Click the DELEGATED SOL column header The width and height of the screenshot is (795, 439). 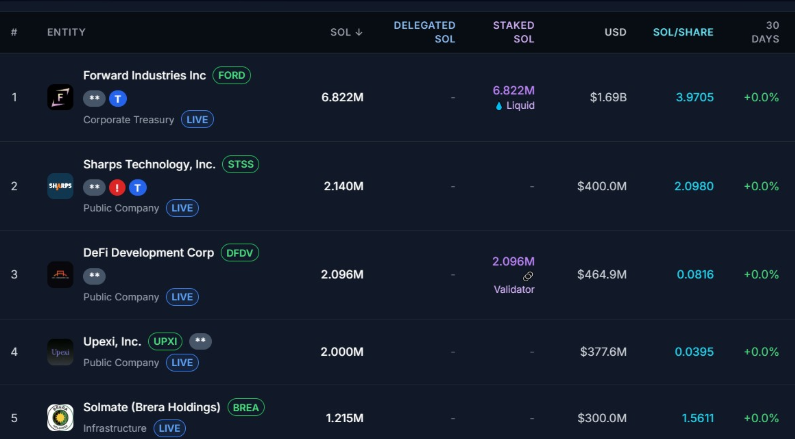point(424,32)
